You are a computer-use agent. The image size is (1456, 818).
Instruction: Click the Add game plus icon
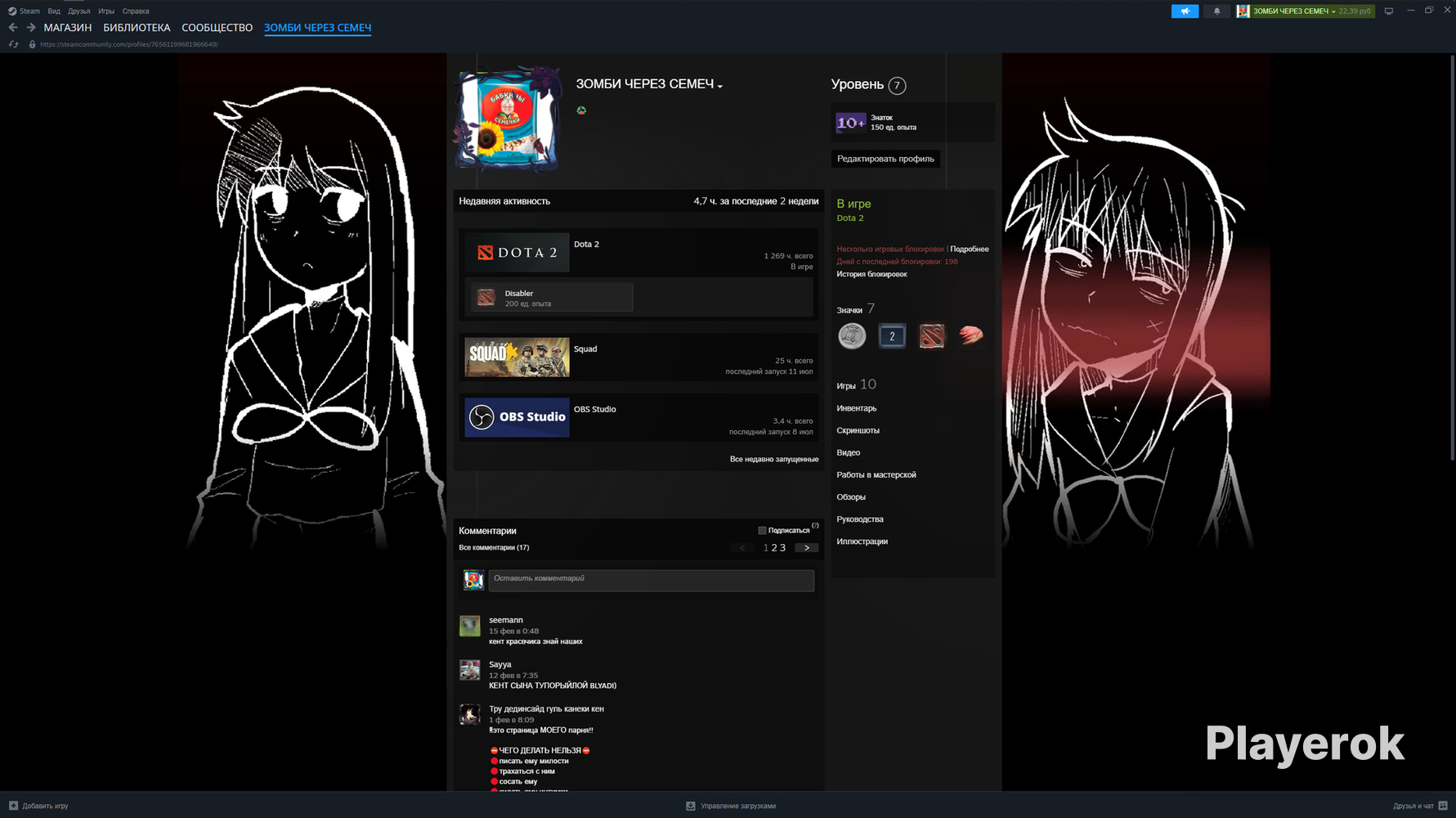(13, 806)
